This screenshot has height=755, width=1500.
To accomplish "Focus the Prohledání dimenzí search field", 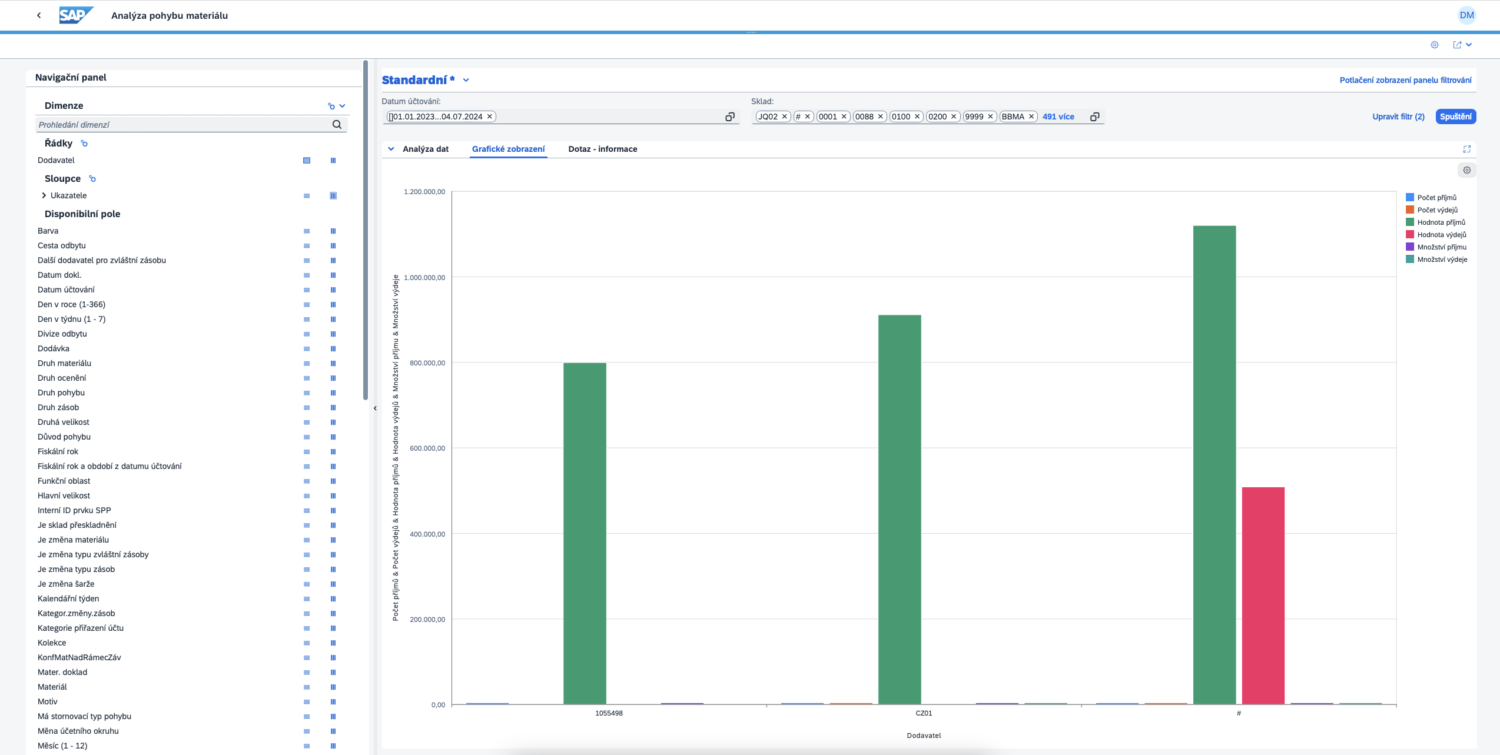I will coord(183,125).
